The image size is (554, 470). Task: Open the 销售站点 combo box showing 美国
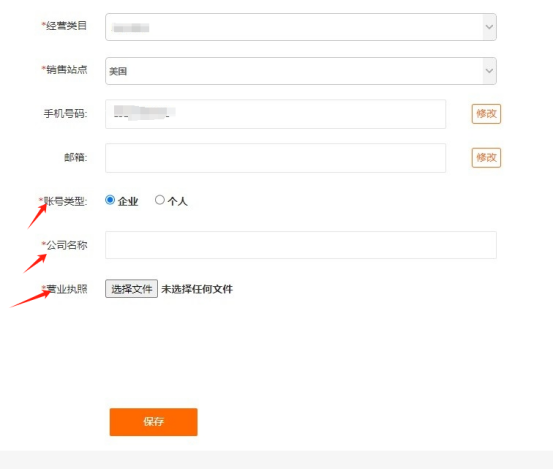point(301,71)
